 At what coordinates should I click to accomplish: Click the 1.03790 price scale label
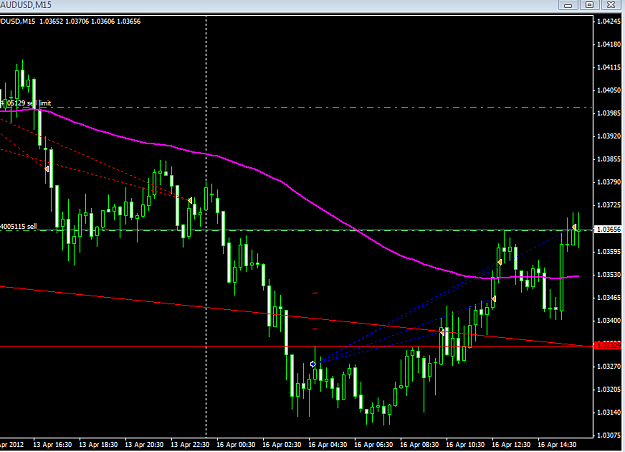click(x=609, y=182)
